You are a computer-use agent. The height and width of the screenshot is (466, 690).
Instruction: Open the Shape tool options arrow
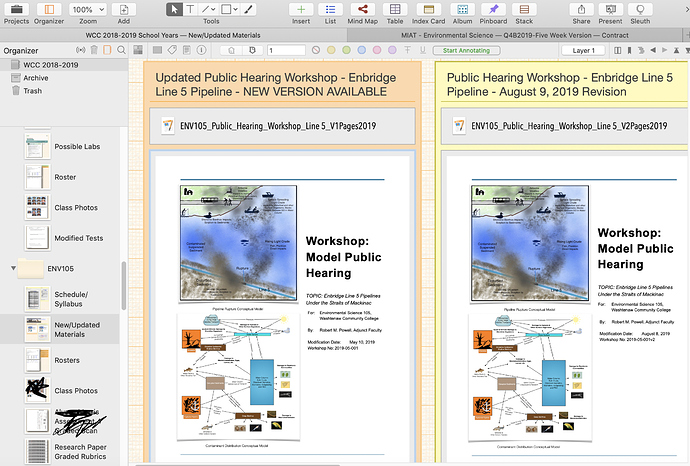[235, 9]
